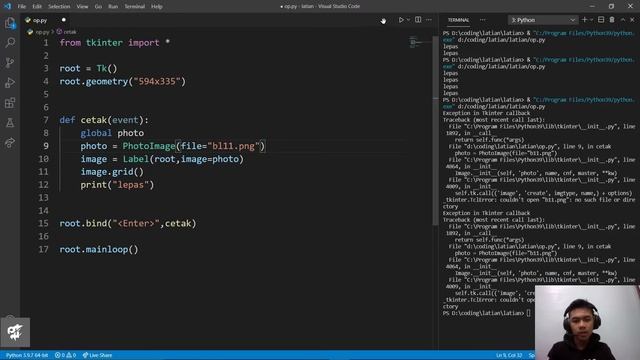Open the Run menu
This screenshot has width=640, height=360.
113,7
